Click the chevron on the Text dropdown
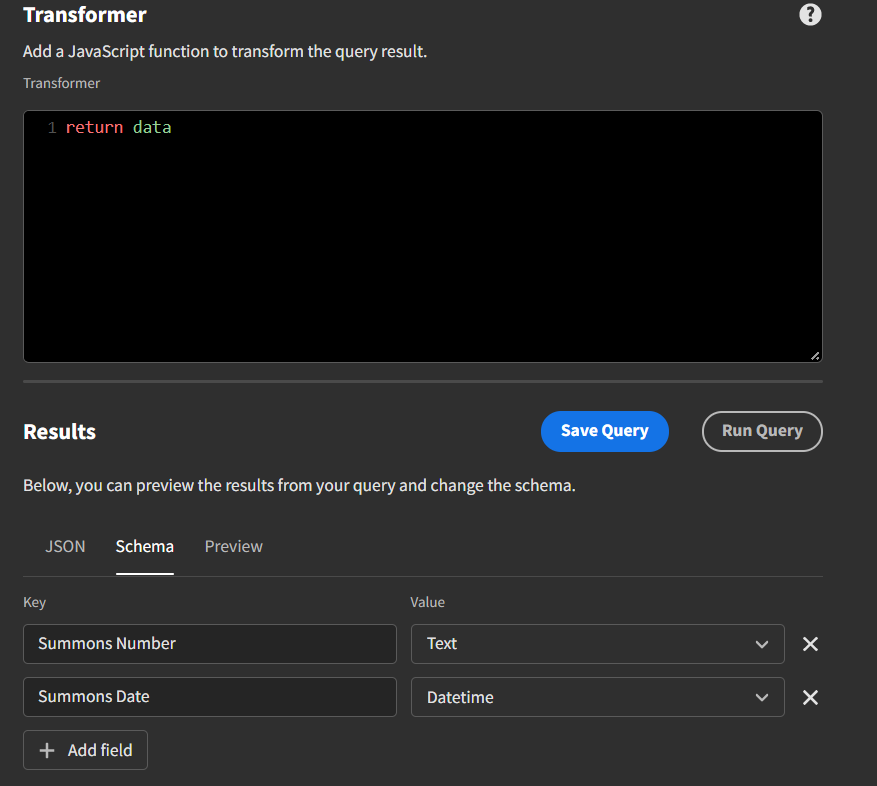 (x=763, y=644)
